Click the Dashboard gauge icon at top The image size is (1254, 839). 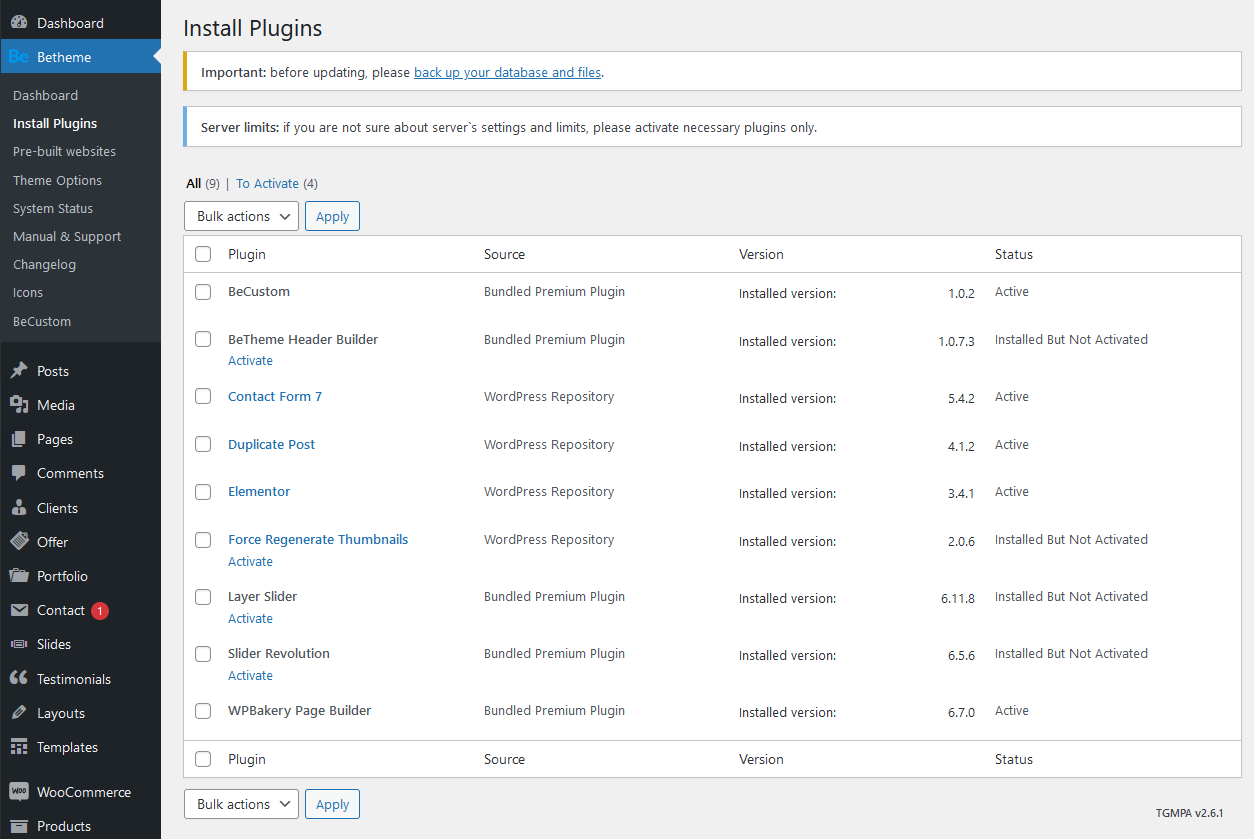click(19, 23)
